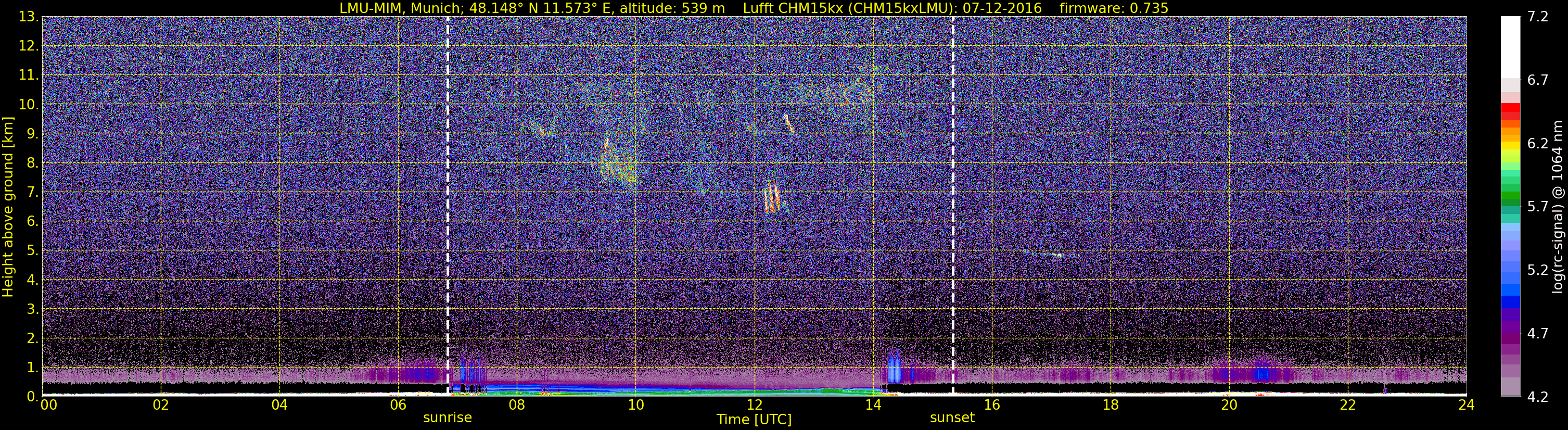Click time axis tick '18'
Screen dimensions: 1568x430
pos(1110,405)
